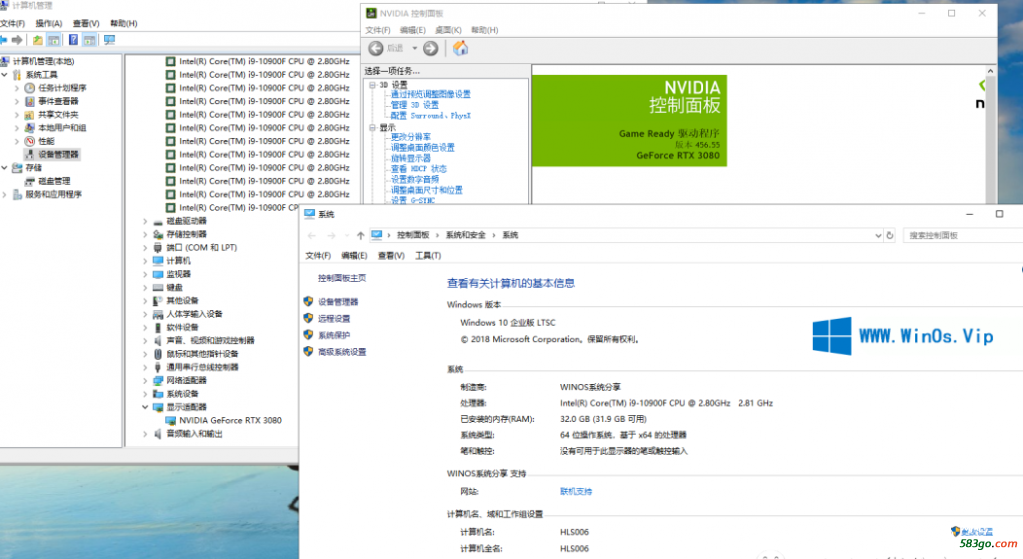Viewport: 1023px width, 559px height.
Task: Click first Intel Core i9-10900F processor icon
Action: click(170, 61)
